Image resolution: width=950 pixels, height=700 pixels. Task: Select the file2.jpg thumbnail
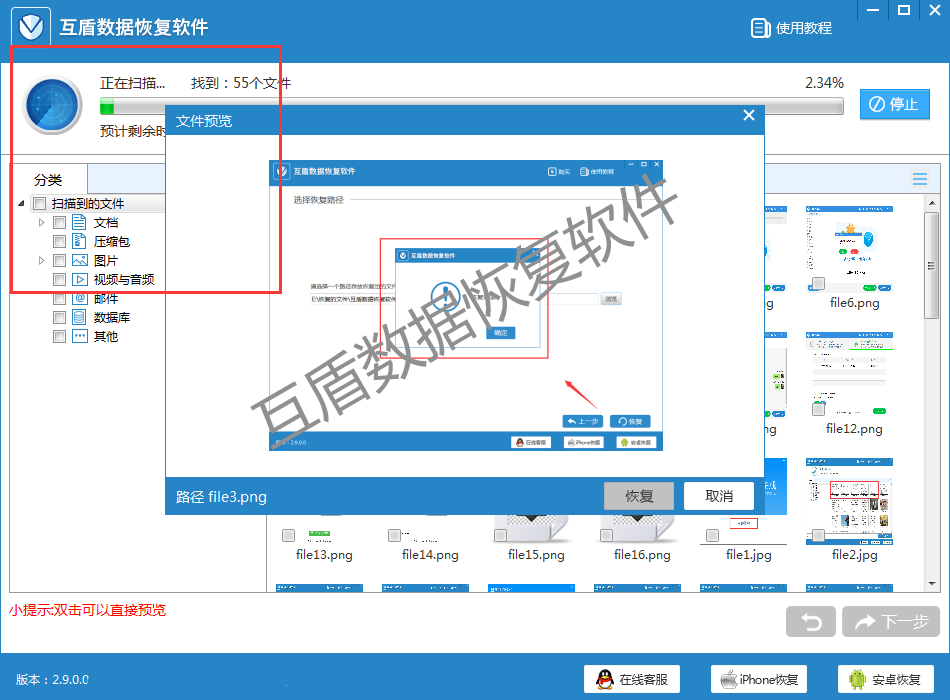click(849, 501)
